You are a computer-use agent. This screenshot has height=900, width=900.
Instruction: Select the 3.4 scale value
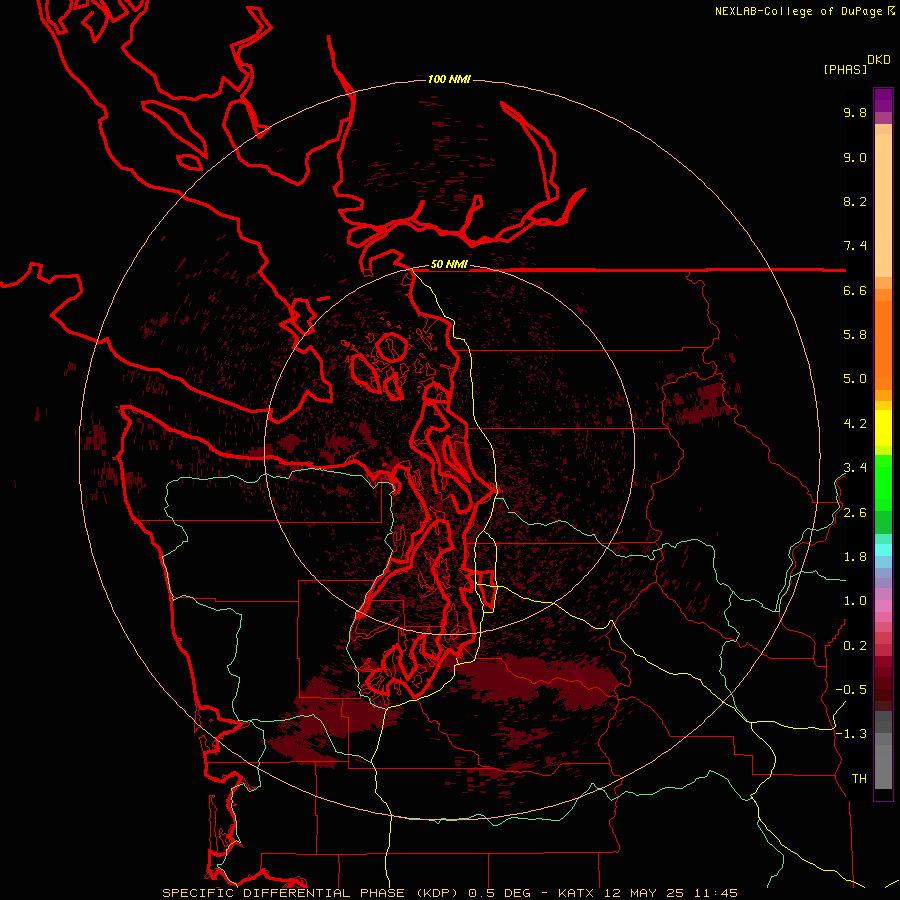tap(855, 468)
